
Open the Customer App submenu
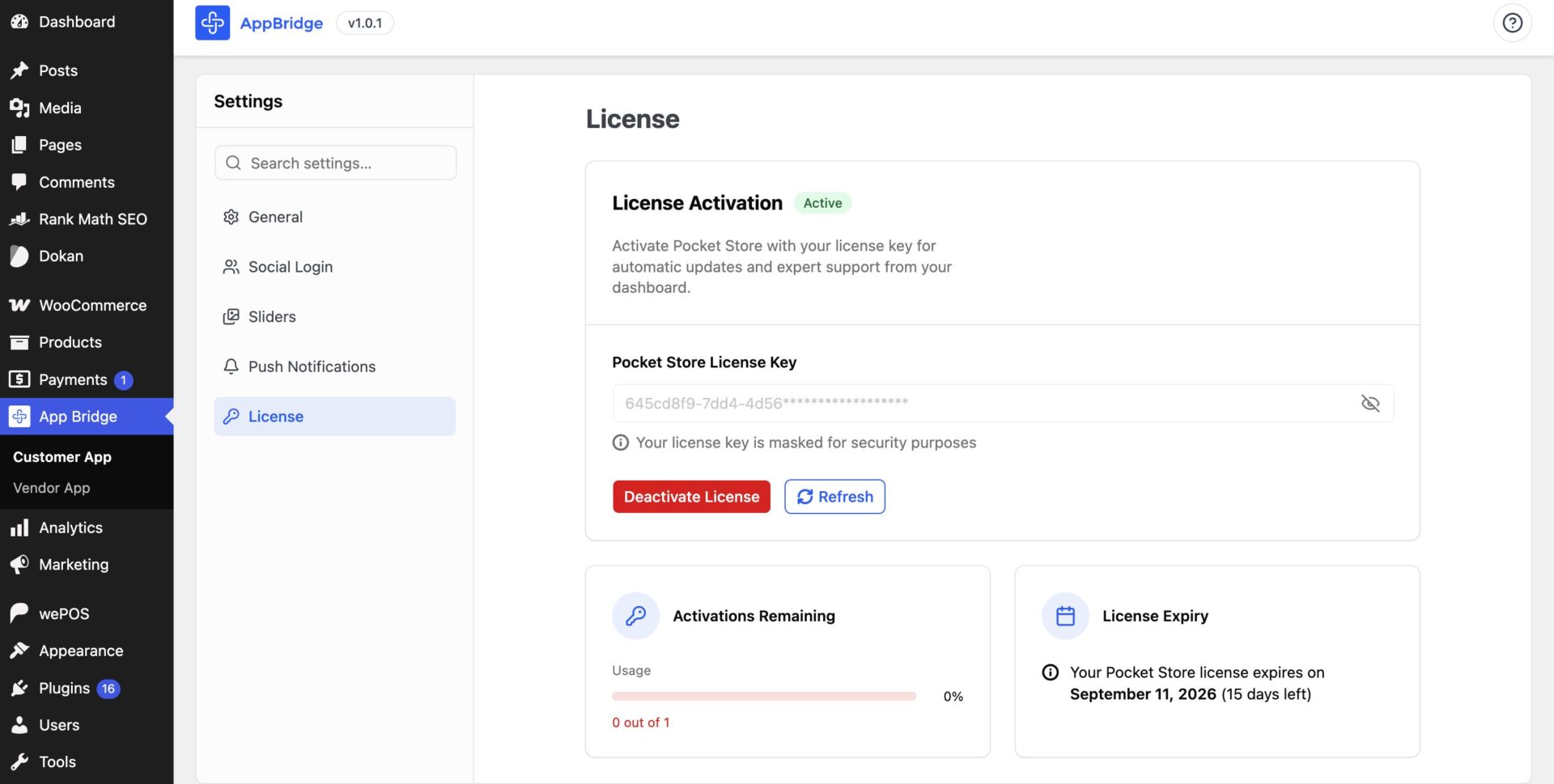(62, 457)
